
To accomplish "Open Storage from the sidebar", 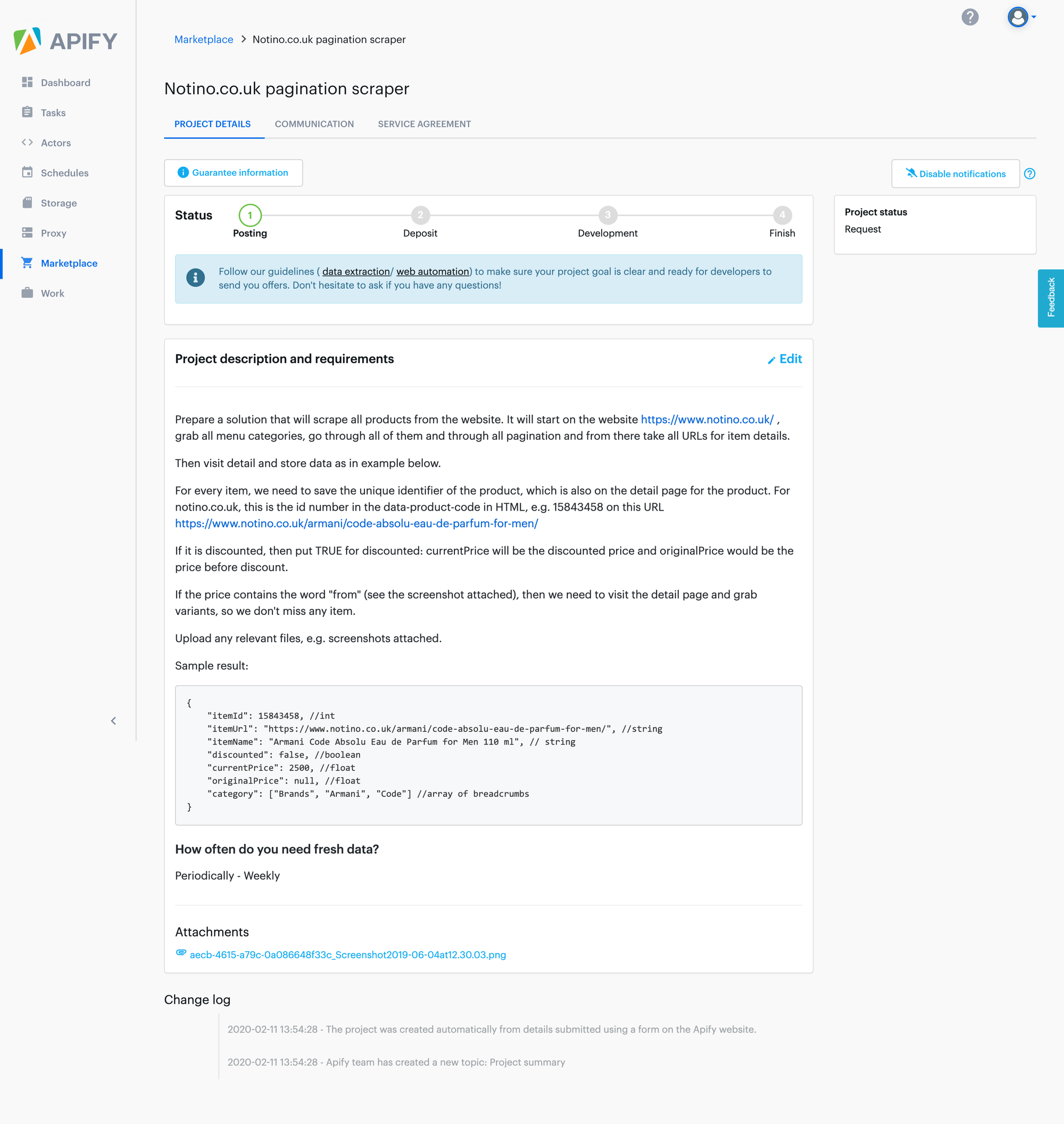I will tap(59, 203).
